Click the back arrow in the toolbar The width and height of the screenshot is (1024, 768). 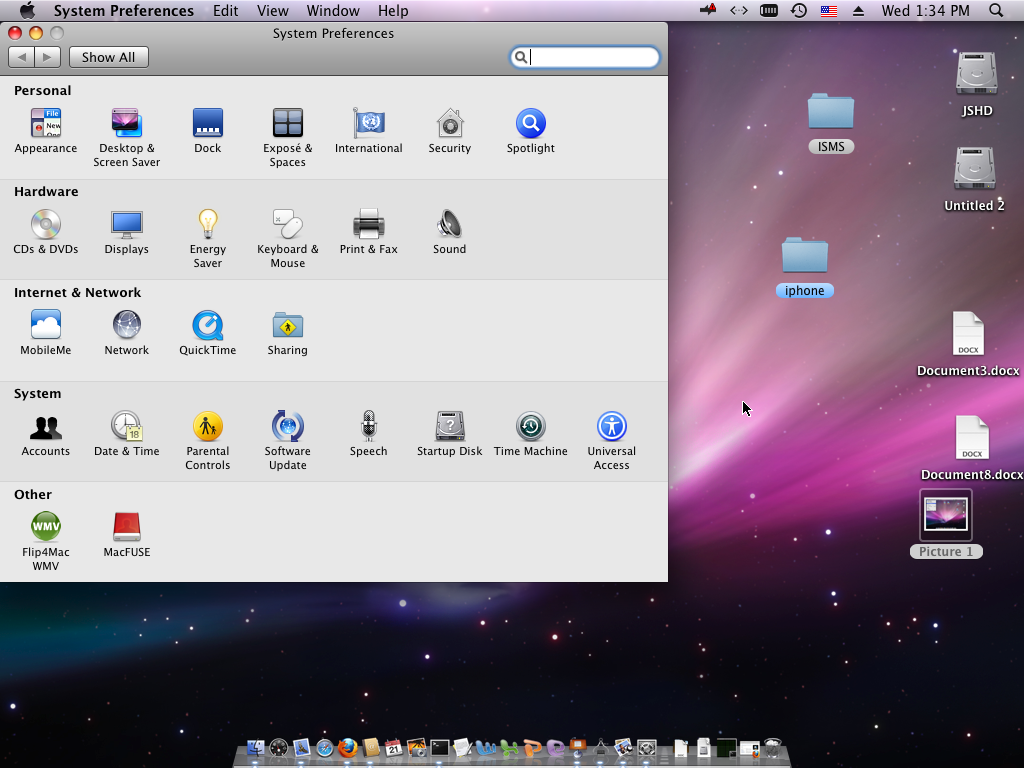tap(22, 57)
